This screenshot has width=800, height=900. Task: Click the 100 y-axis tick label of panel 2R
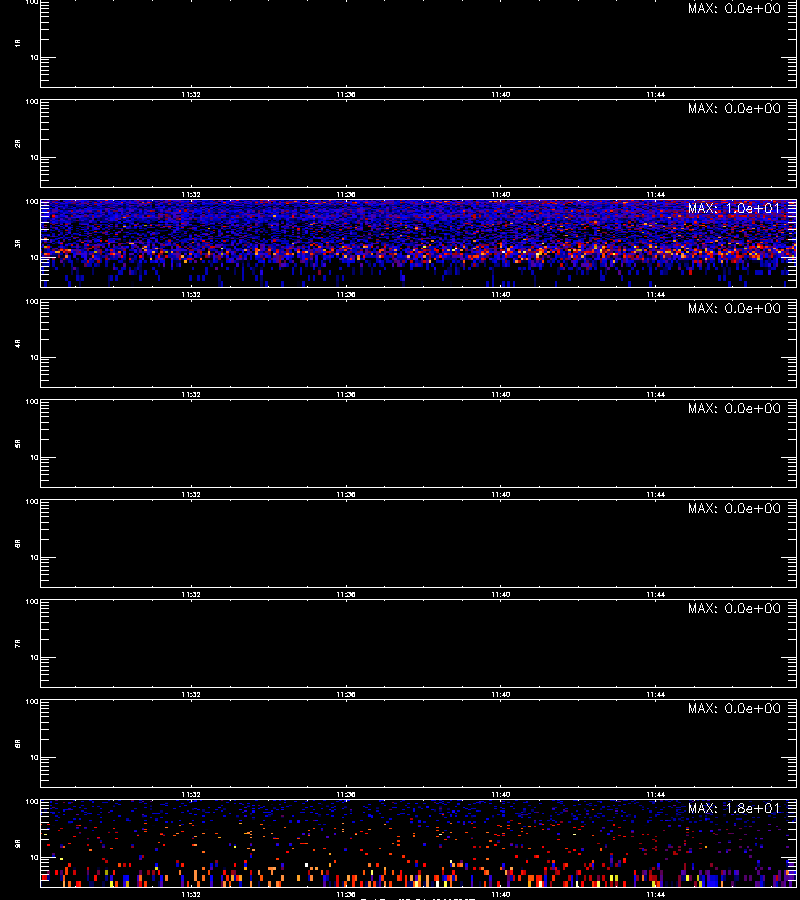pyautogui.click(x=32, y=102)
